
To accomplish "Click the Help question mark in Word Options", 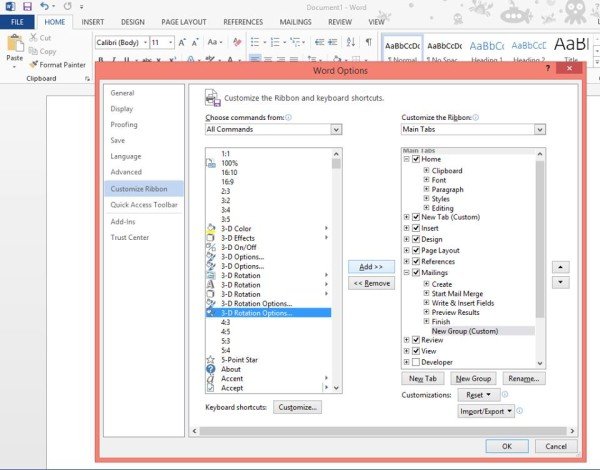I will (548, 68).
